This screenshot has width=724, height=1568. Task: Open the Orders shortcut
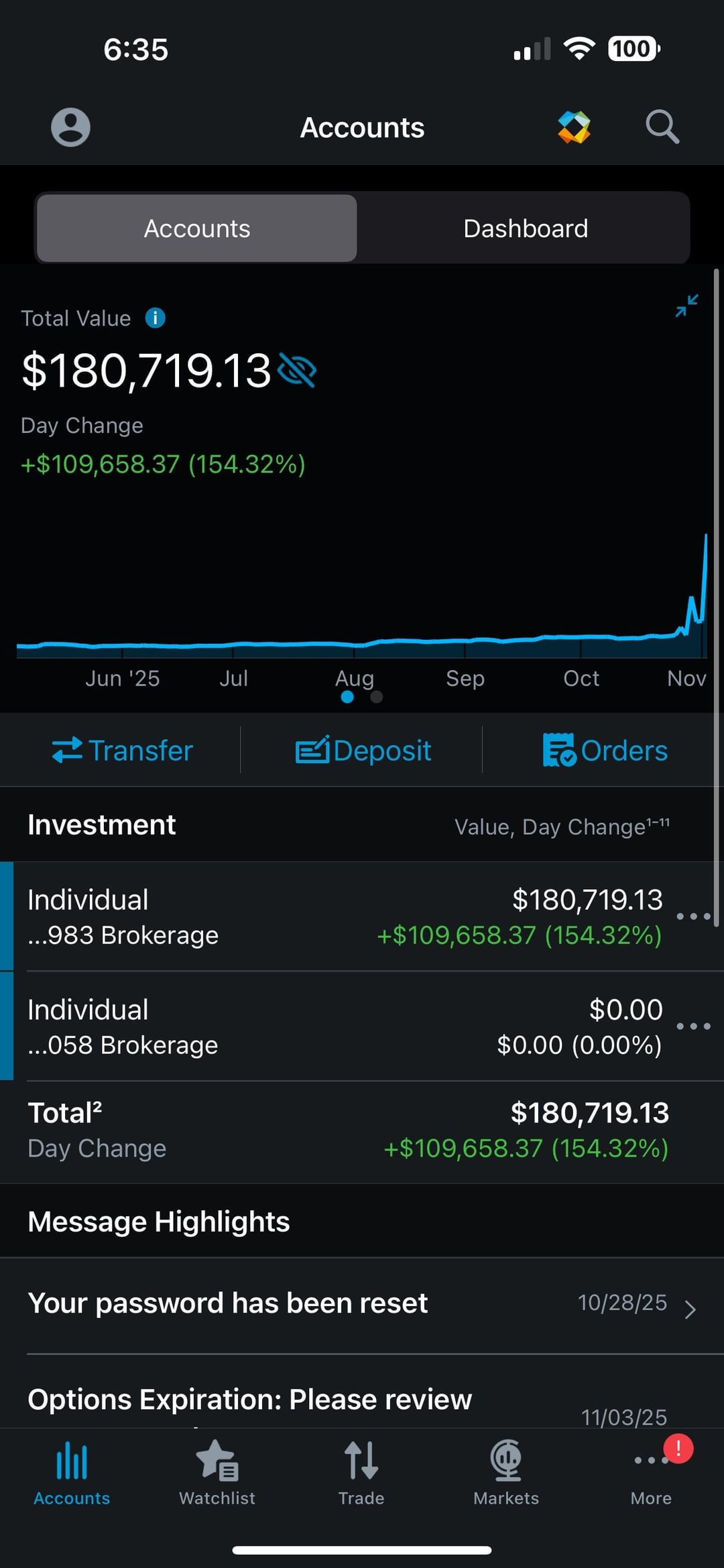pyautogui.click(x=605, y=750)
